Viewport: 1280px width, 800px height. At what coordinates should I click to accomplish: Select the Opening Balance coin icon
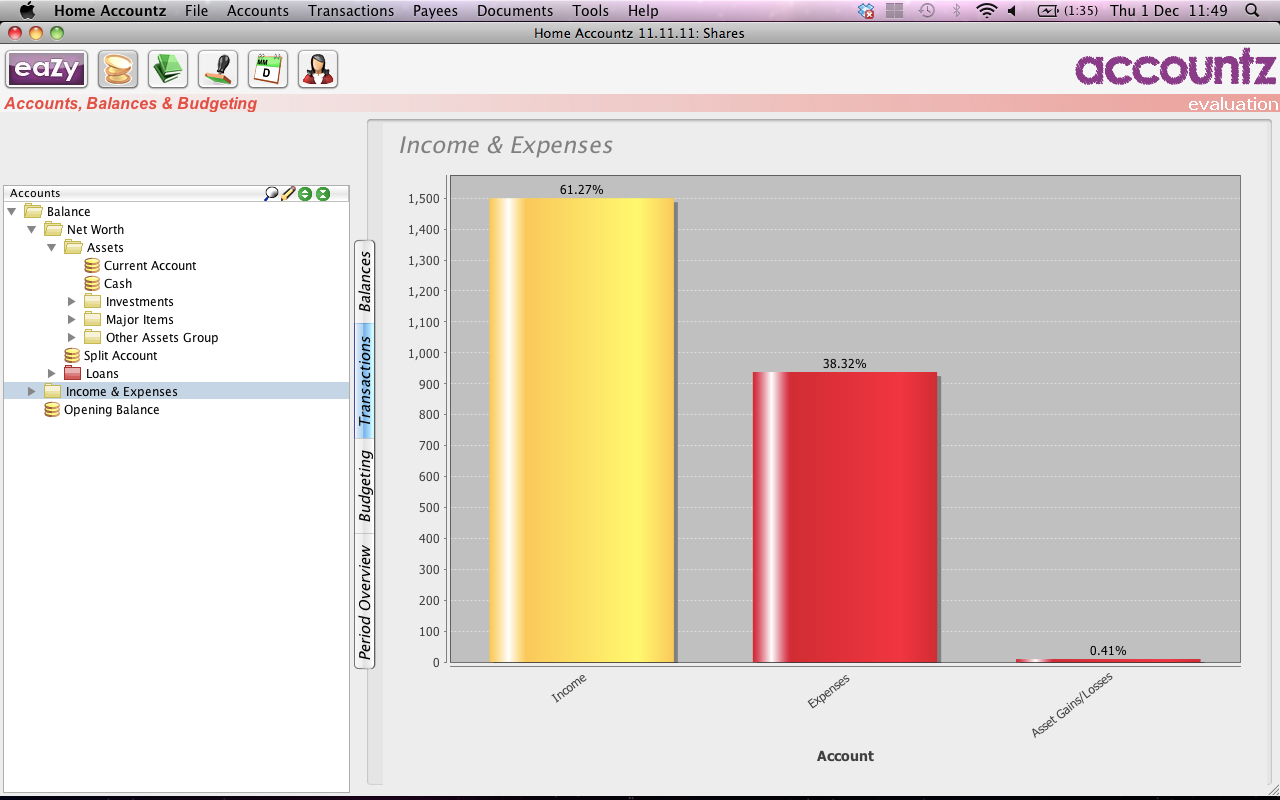click(52, 409)
